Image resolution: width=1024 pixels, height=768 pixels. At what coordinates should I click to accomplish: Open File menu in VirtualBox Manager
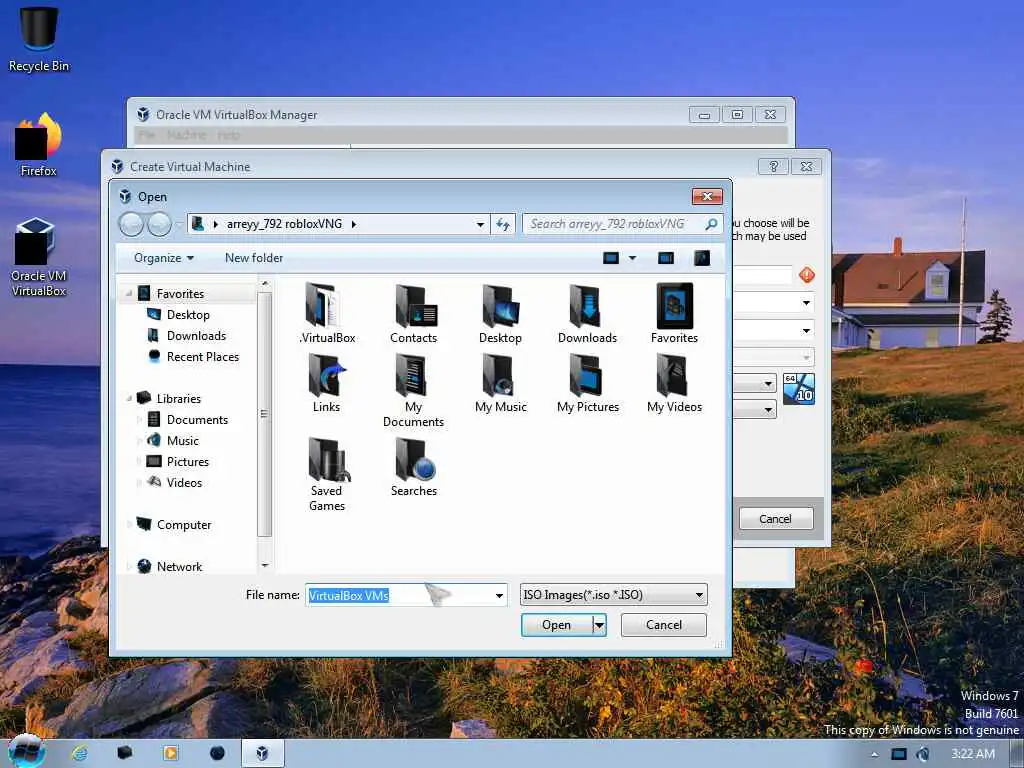tap(146, 135)
